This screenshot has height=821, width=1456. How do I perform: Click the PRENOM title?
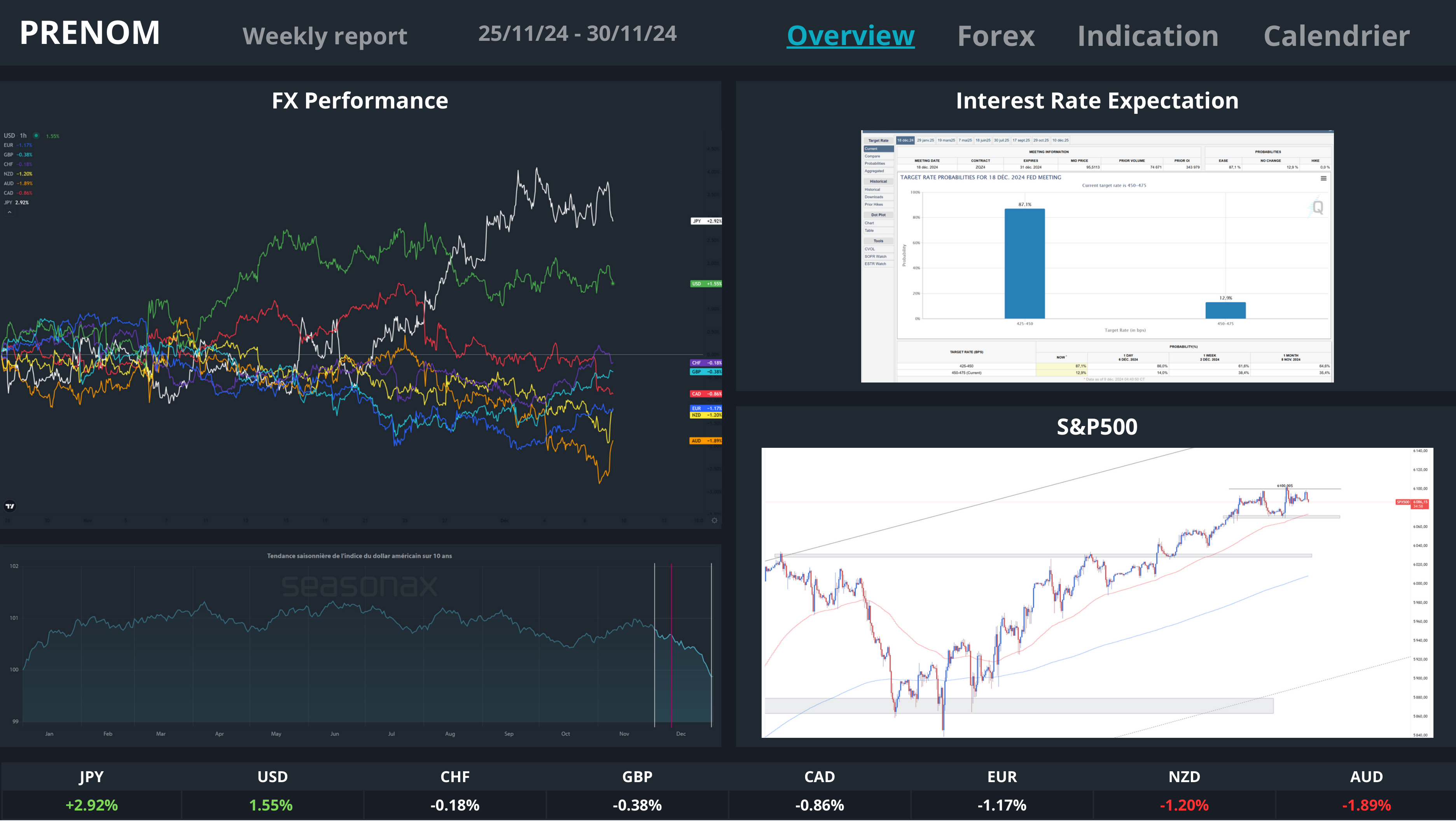(x=90, y=33)
